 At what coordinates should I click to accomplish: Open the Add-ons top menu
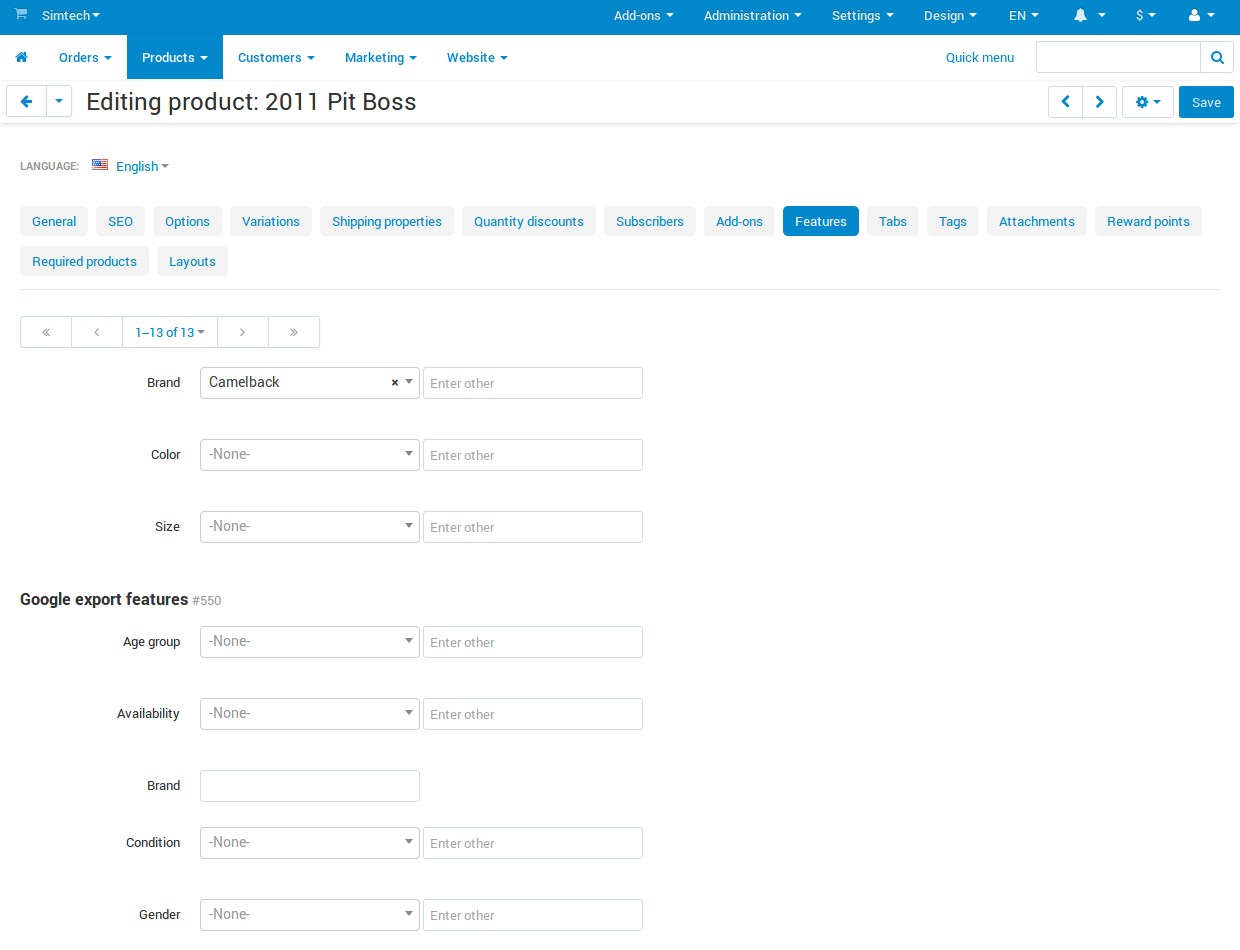[x=644, y=16]
